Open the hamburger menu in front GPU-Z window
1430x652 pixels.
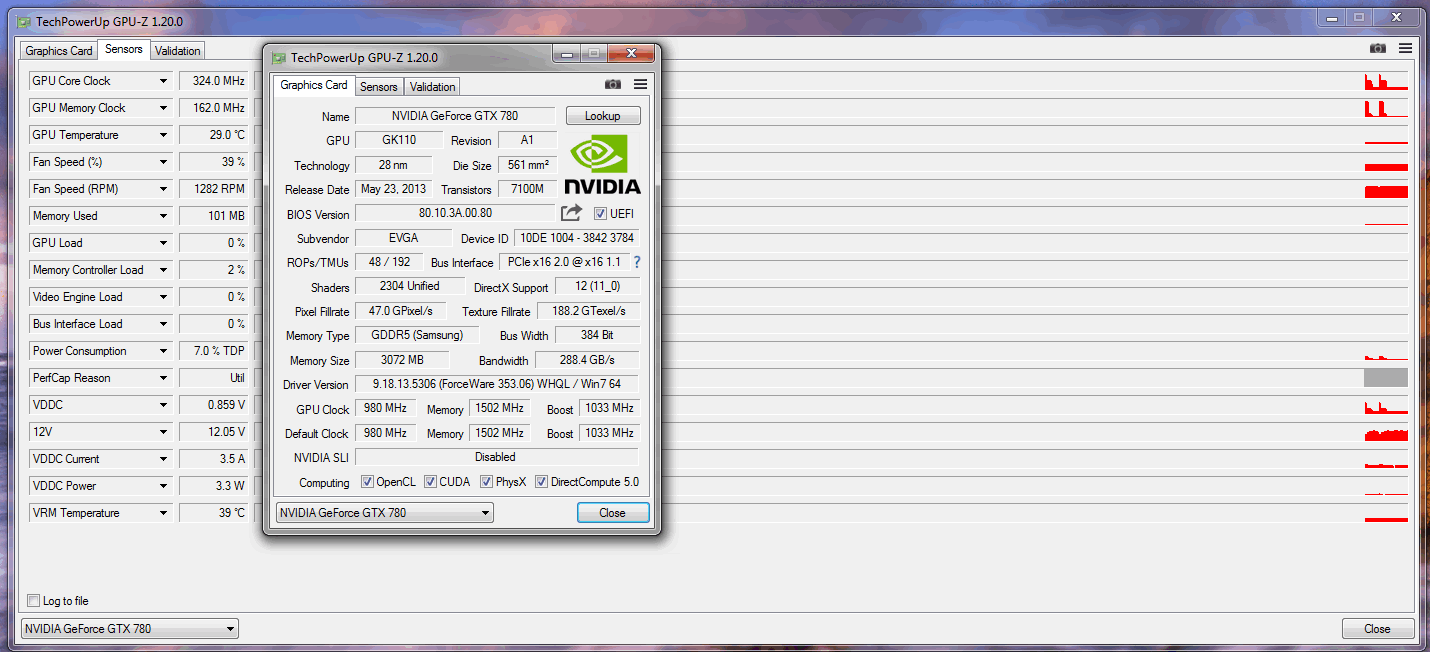coord(640,85)
